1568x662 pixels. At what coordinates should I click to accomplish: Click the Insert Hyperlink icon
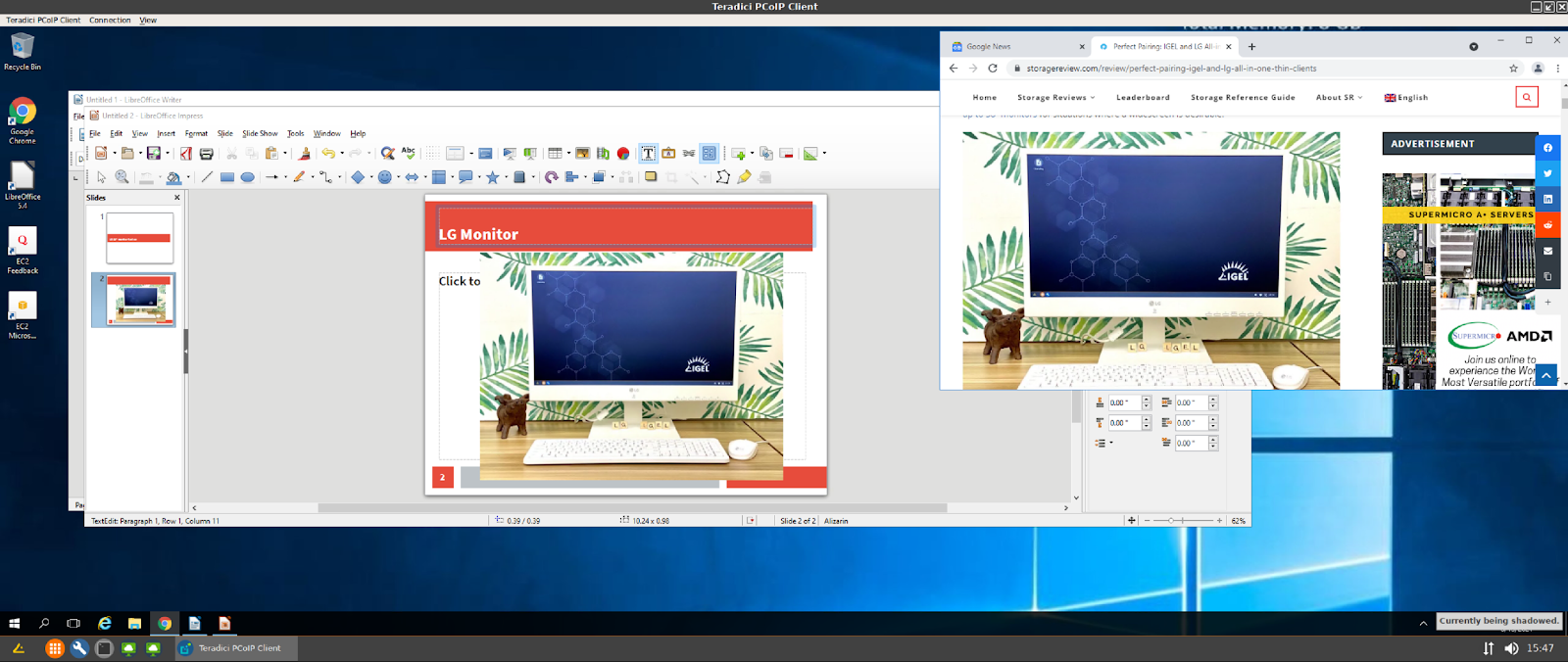[689, 153]
